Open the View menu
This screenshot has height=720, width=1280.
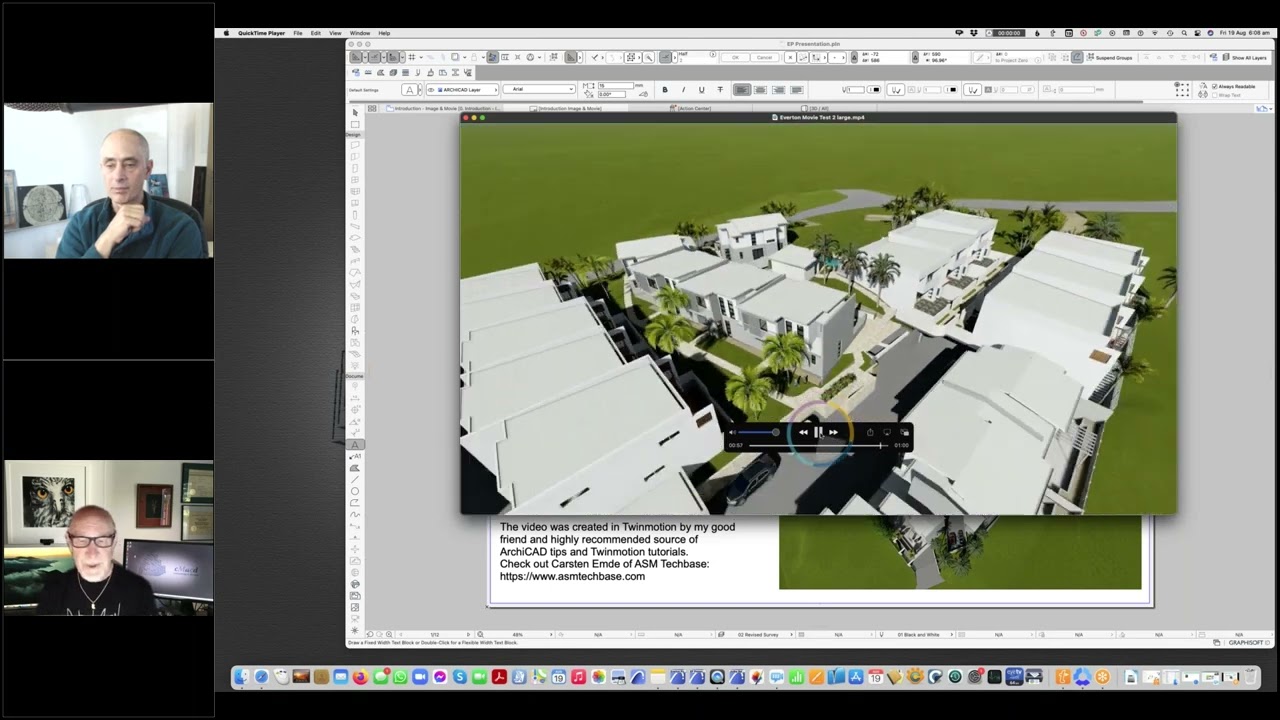tap(335, 33)
